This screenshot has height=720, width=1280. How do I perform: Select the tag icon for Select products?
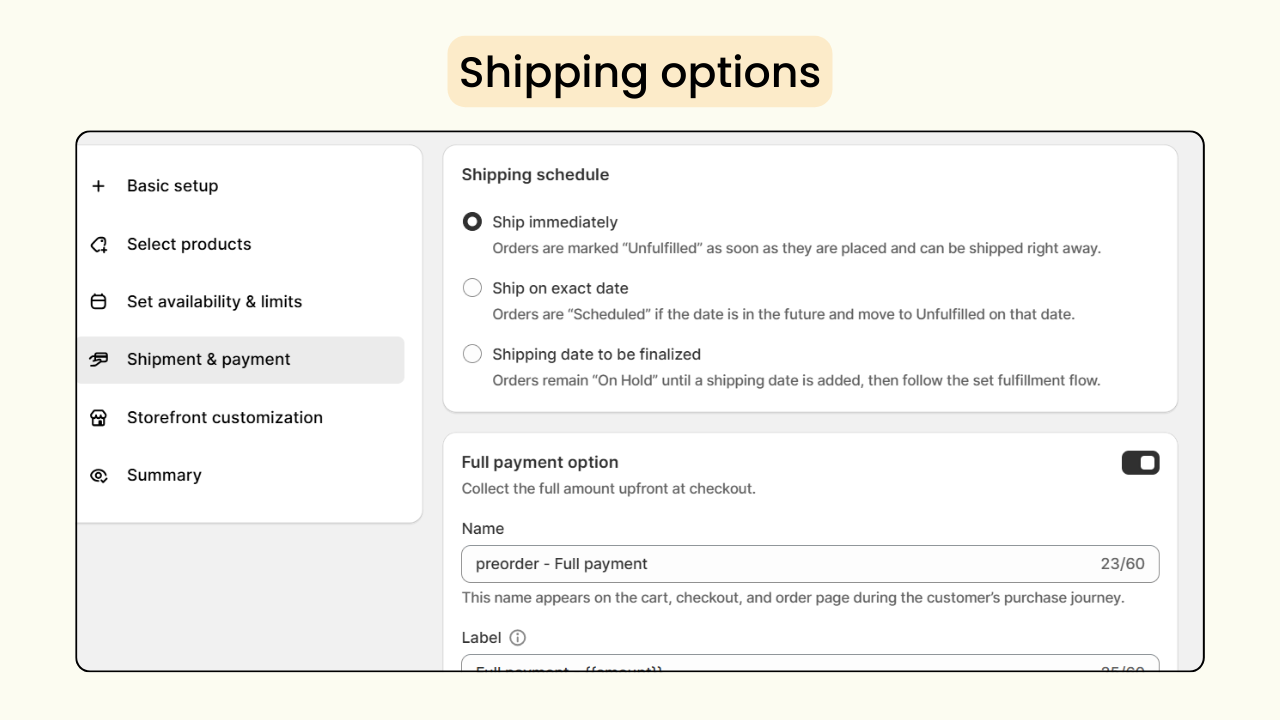click(98, 243)
